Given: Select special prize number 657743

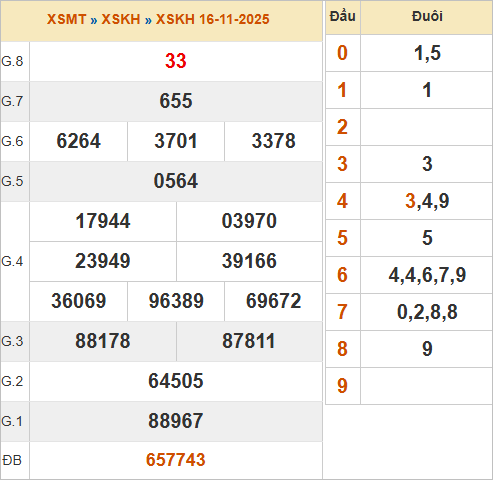Looking at the screenshot, I should point(176,460).
